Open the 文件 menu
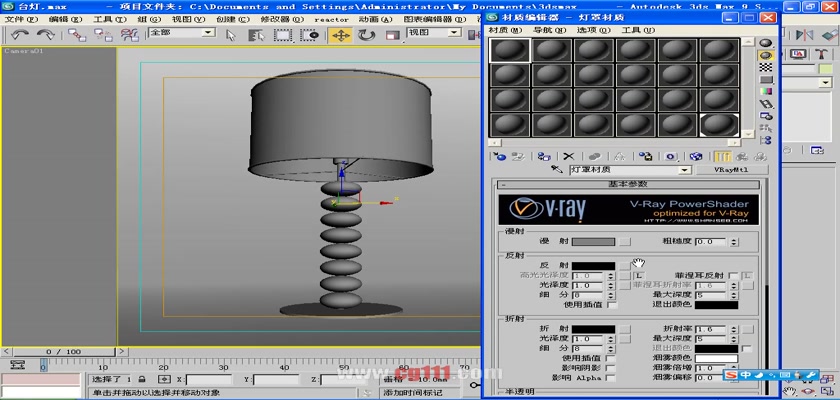 (21, 19)
